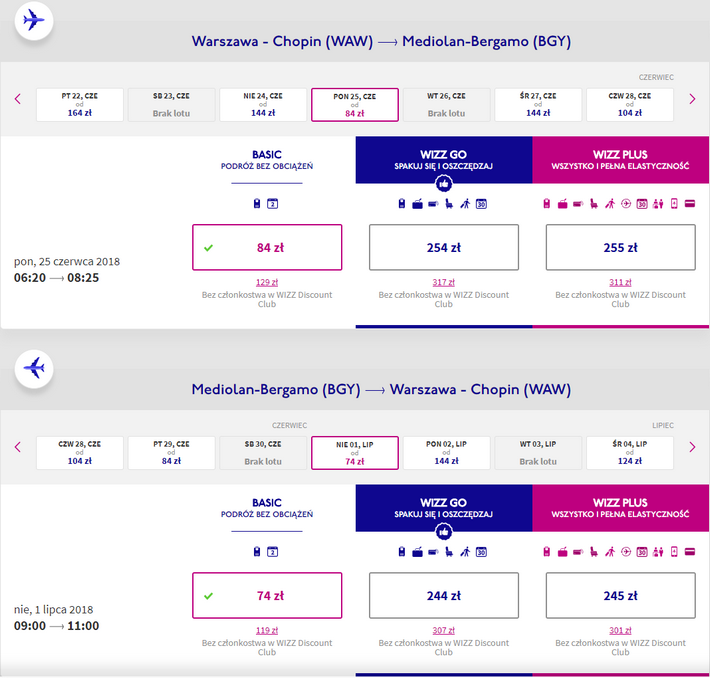Click outbound WIZZ GO checked suitcase icon

[x=417, y=204]
